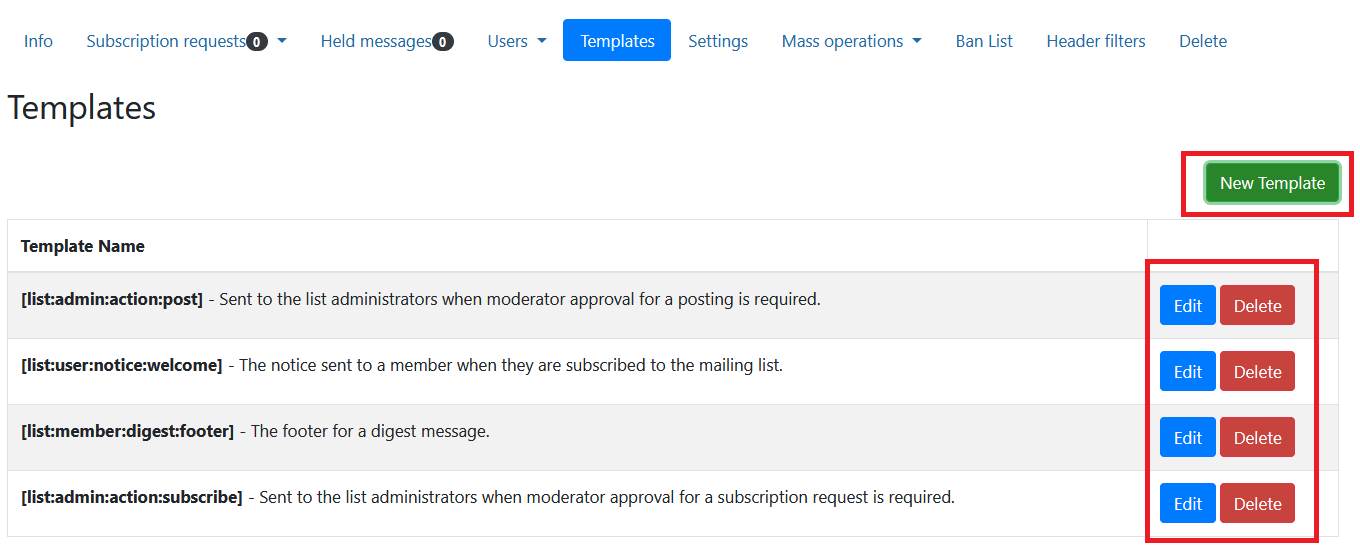The width and height of the screenshot is (1360, 558).
Task: Edit the list:admin:action:subscribe template
Action: [x=1187, y=504]
